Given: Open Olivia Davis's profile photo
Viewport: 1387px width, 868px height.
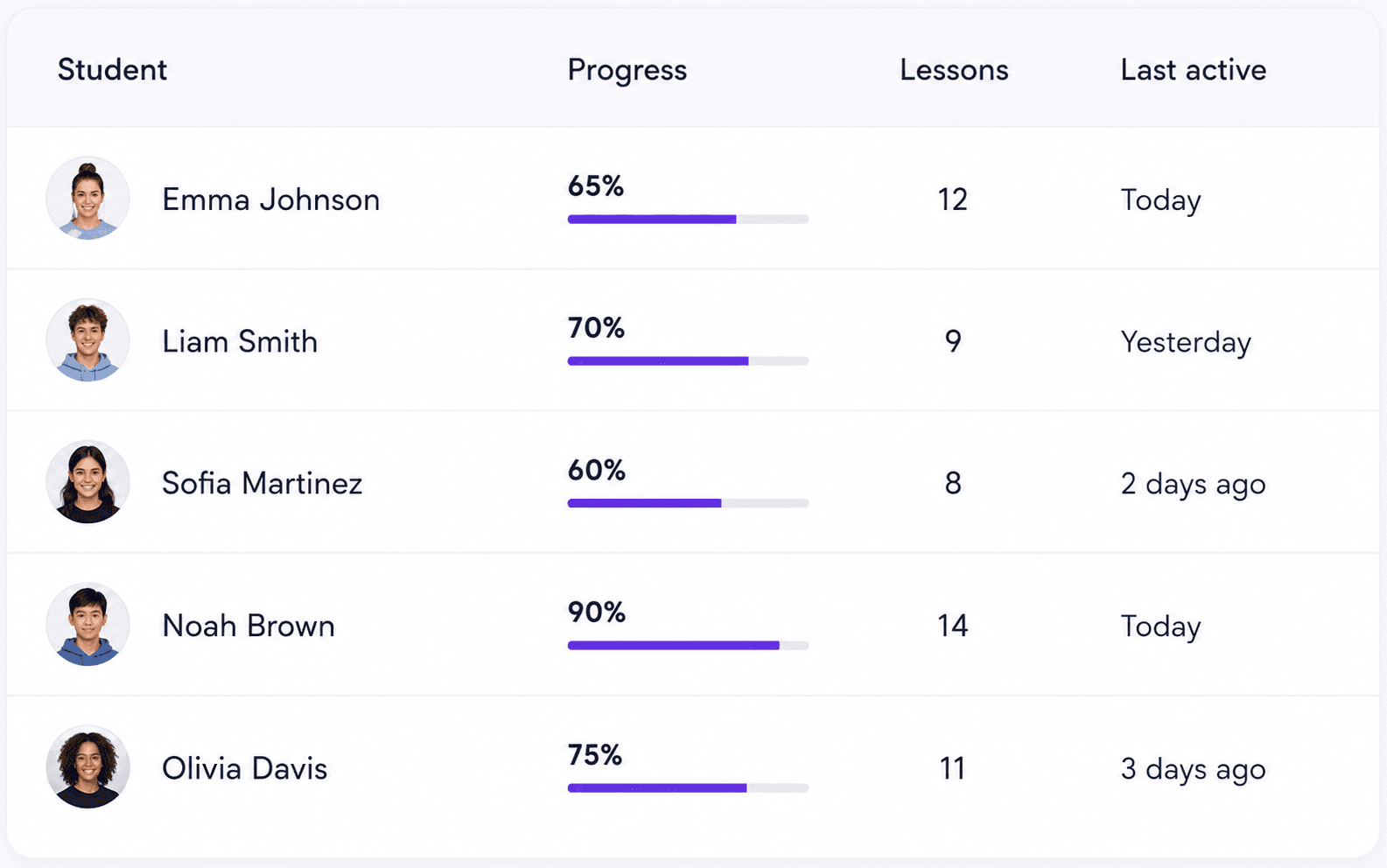Looking at the screenshot, I should (88, 767).
